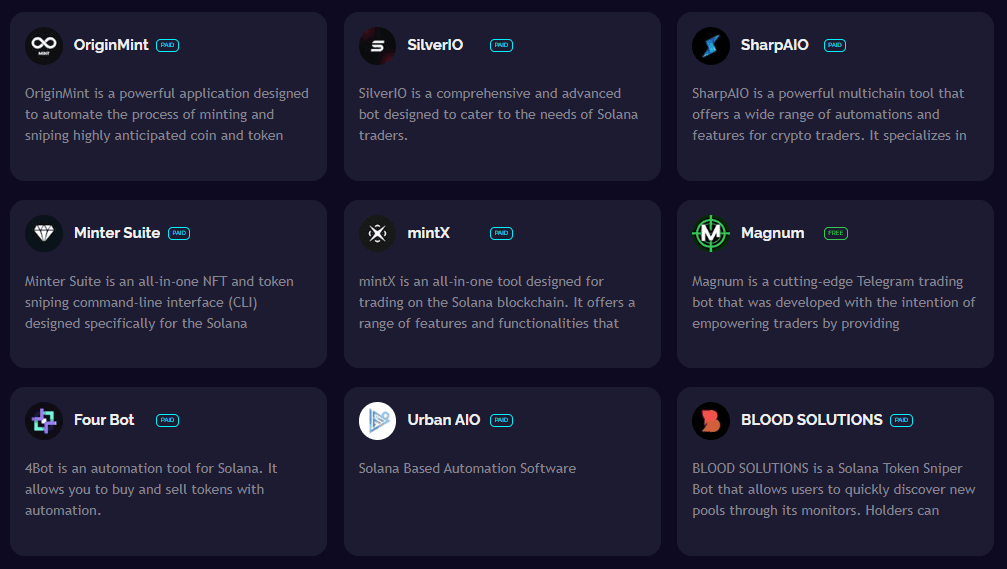Image resolution: width=1007 pixels, height=569 pixels.
Task: Click the Urban AIO logo icon
Action: point(377,420)
